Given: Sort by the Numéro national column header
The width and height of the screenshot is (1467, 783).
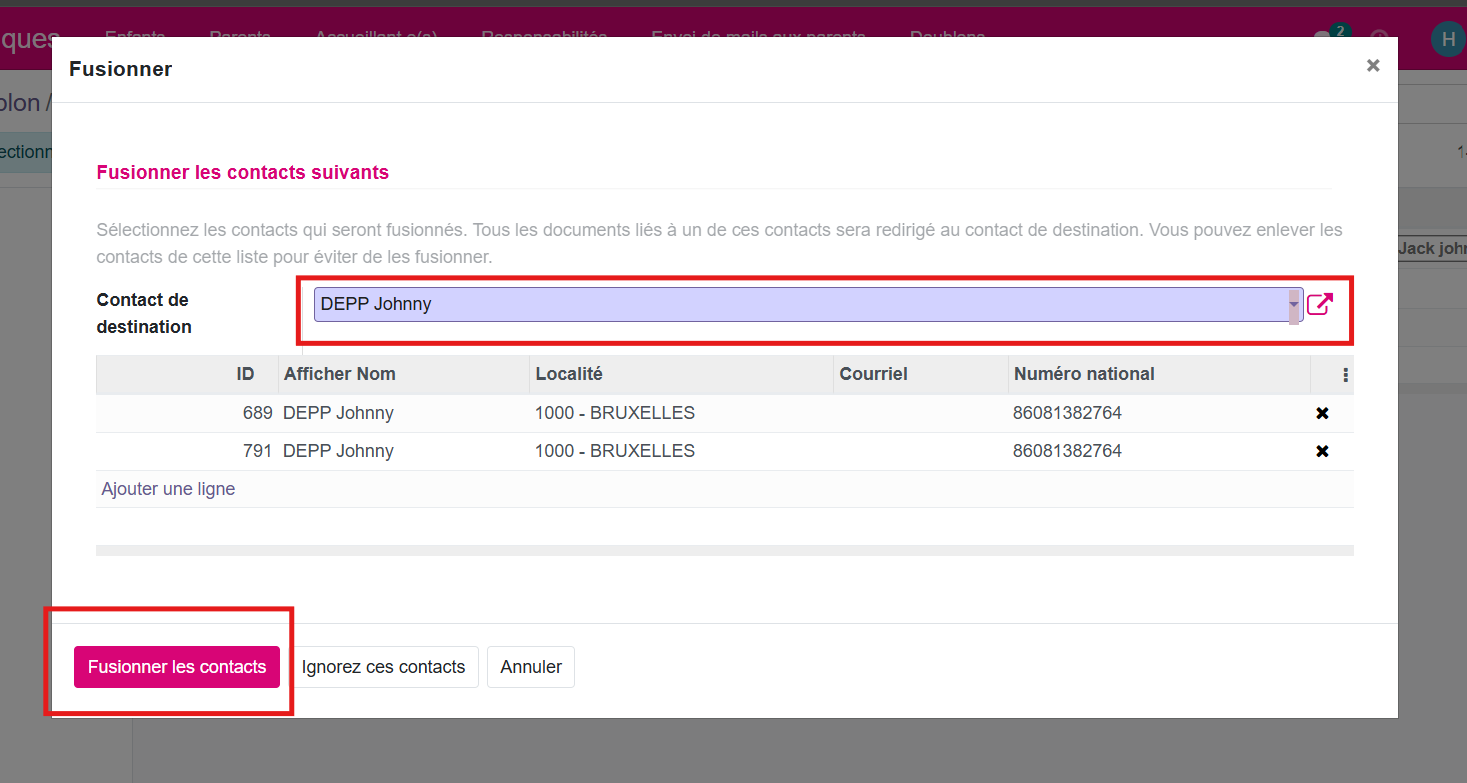Looking at the screenshot, I should click(x=1084, y=374).
